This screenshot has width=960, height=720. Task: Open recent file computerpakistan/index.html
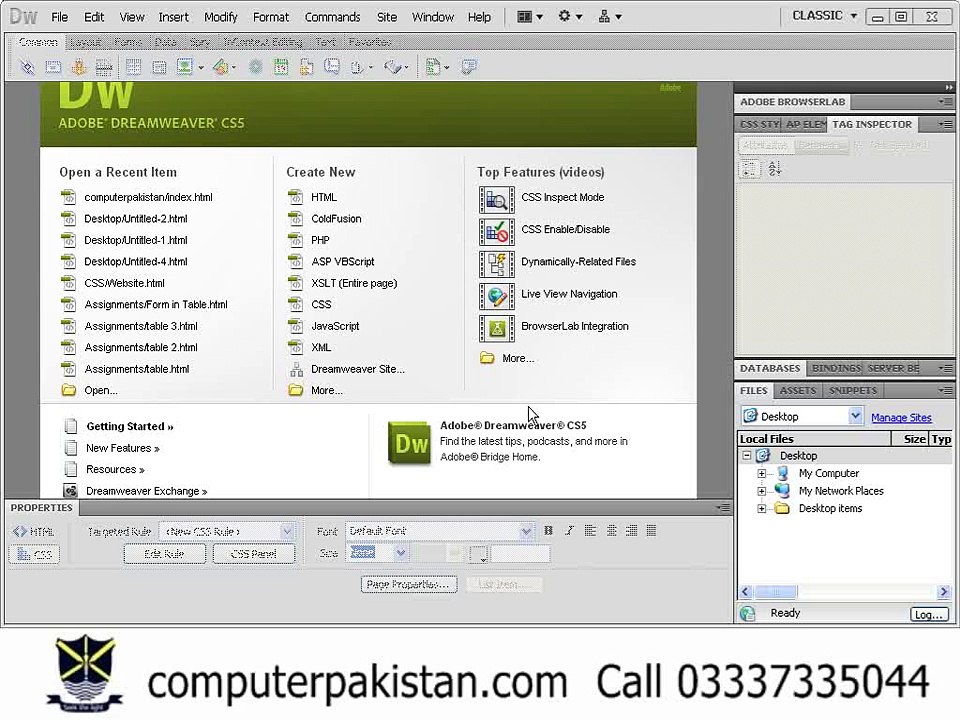pos(148,197)
